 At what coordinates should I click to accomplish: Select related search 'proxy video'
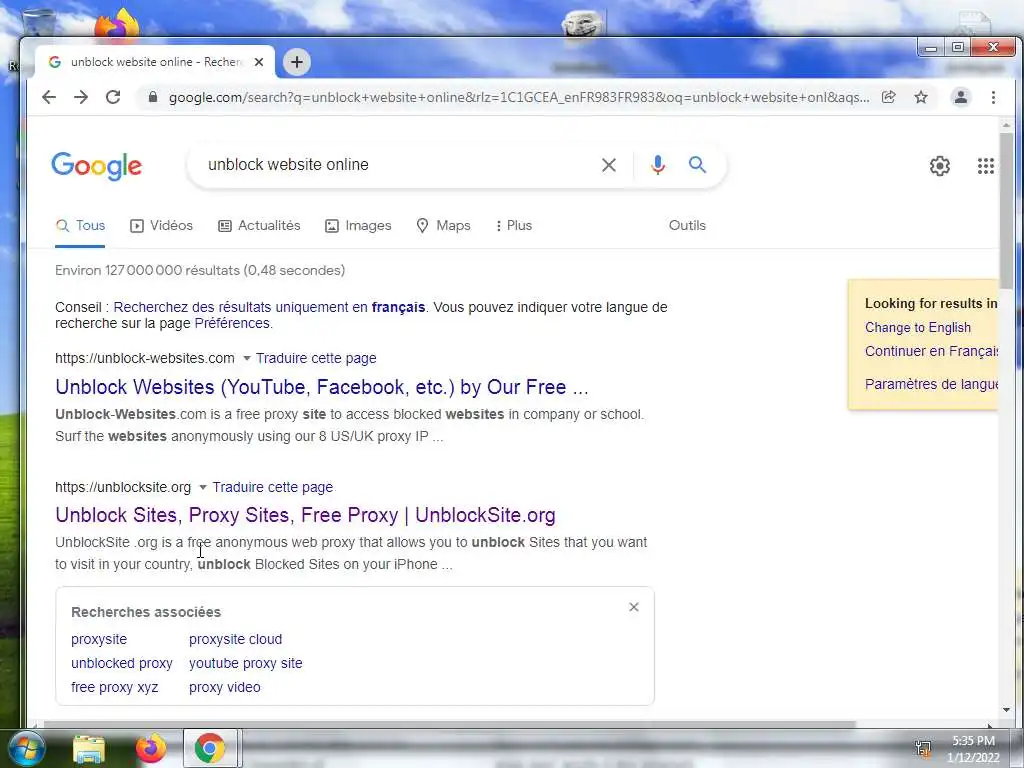click(225, 687)
